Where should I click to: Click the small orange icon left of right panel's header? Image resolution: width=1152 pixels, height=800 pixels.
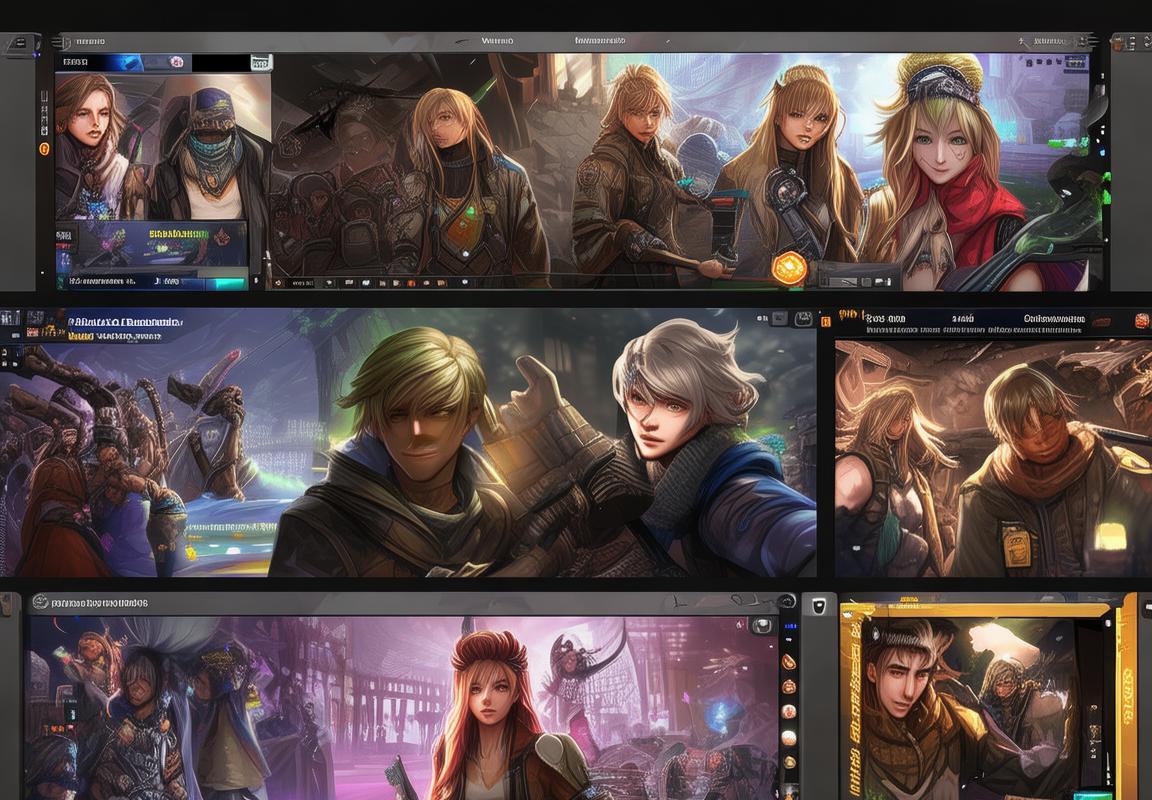(x=826, y=321)
